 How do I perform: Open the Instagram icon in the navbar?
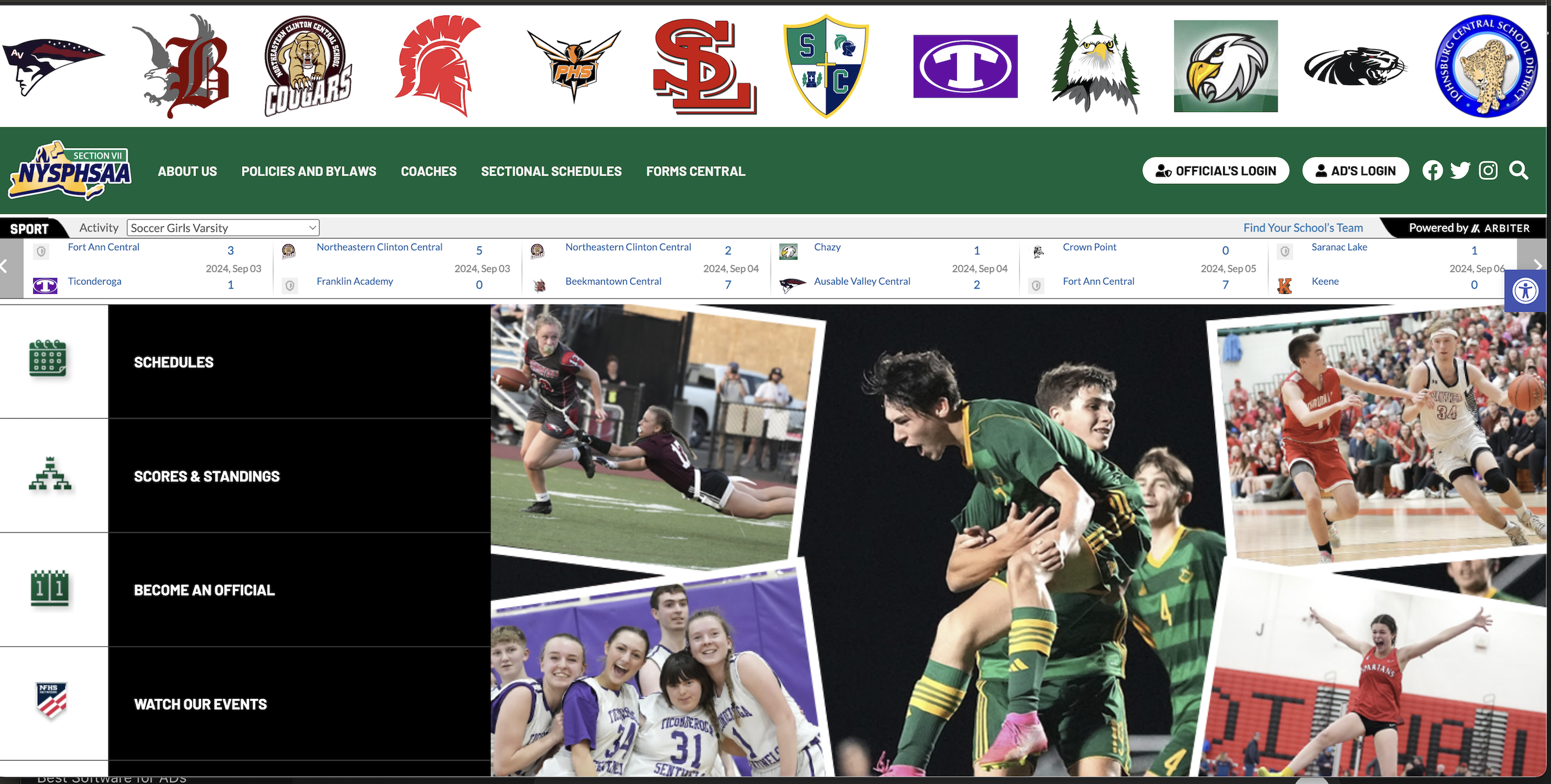(1488, 171)
